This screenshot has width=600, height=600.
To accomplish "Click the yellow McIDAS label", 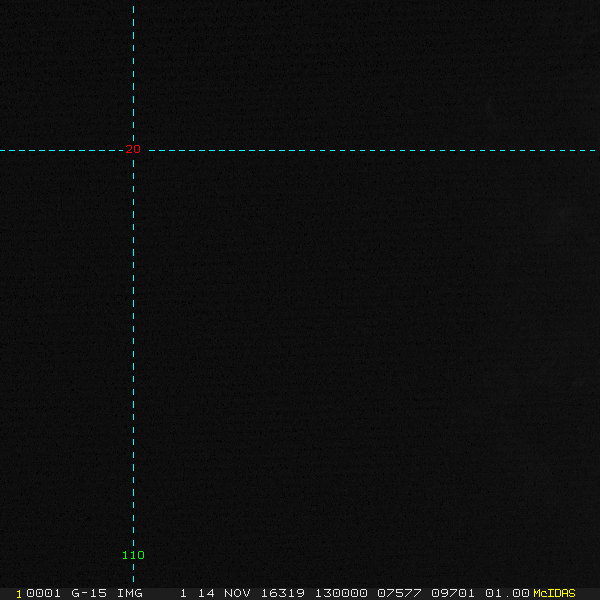I will (x=554, y=593).
